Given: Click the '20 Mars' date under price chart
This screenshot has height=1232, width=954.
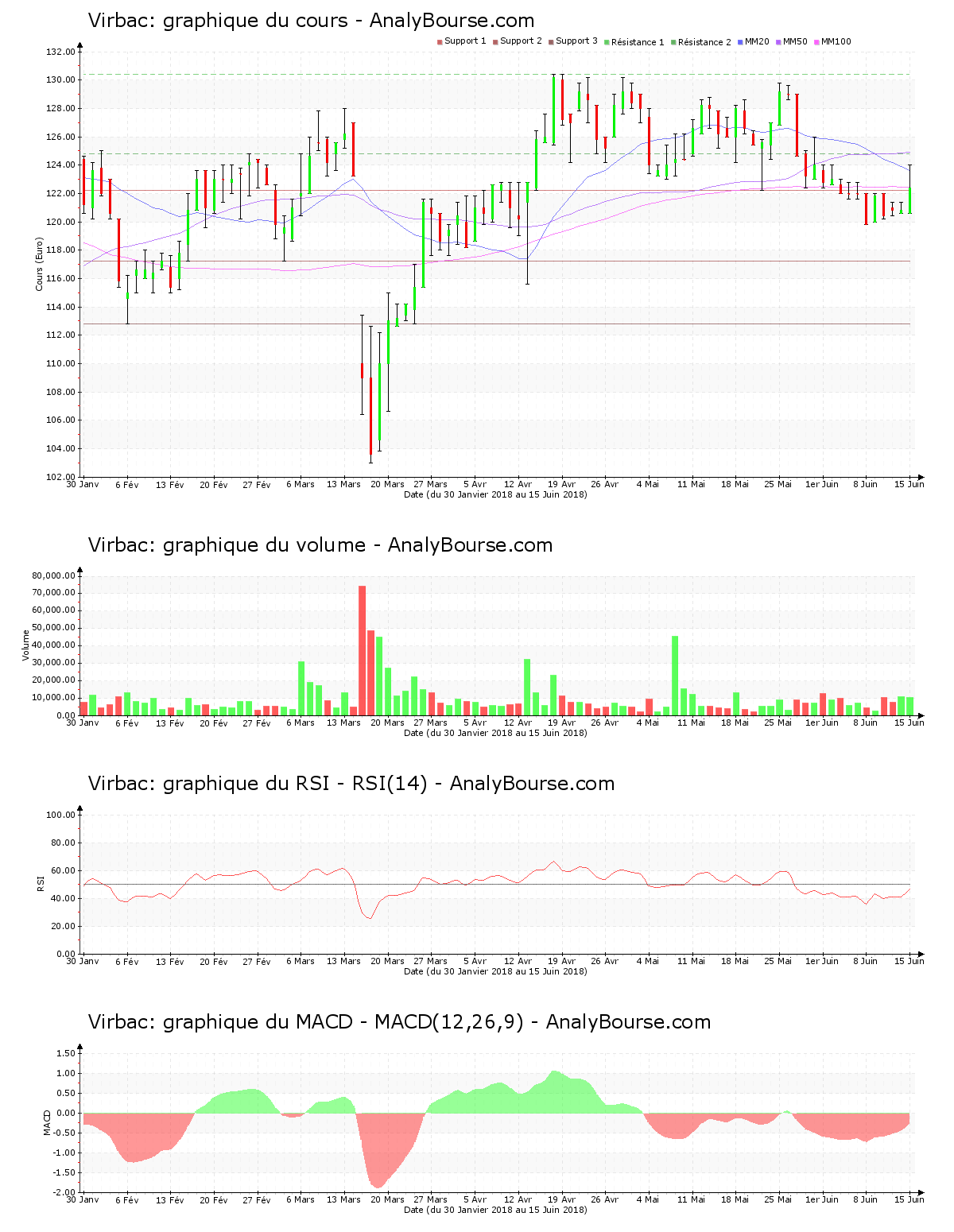Looking at the screenshot, I should (388, 484).
